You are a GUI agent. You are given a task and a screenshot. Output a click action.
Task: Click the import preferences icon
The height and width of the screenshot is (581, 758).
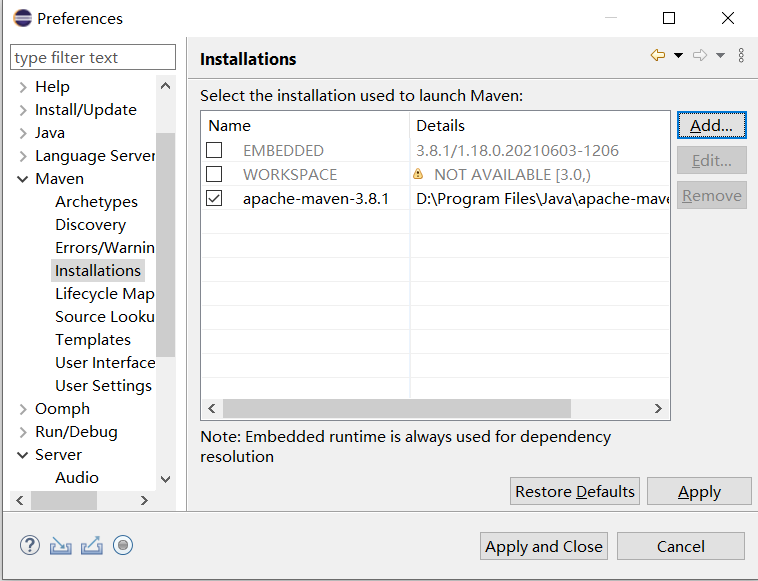pos(60,546)
